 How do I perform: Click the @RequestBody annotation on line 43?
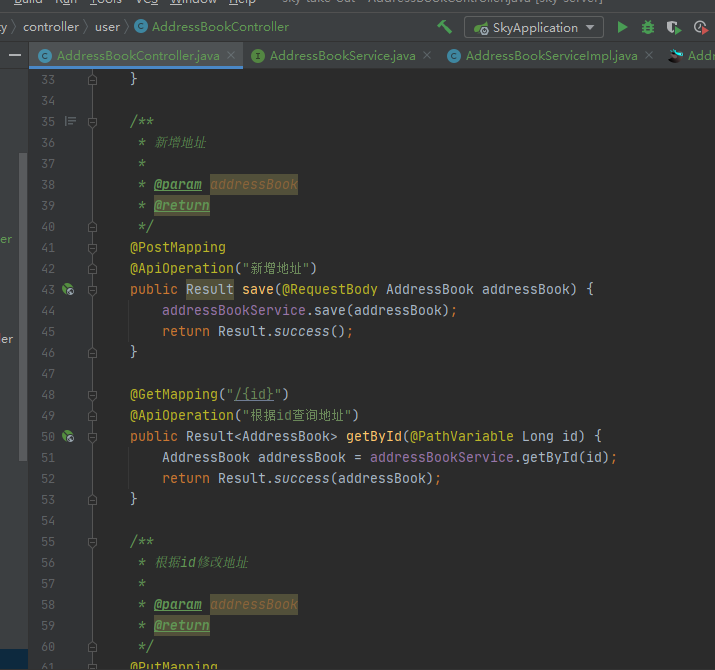pyautogui.click(x=330, y=289)
